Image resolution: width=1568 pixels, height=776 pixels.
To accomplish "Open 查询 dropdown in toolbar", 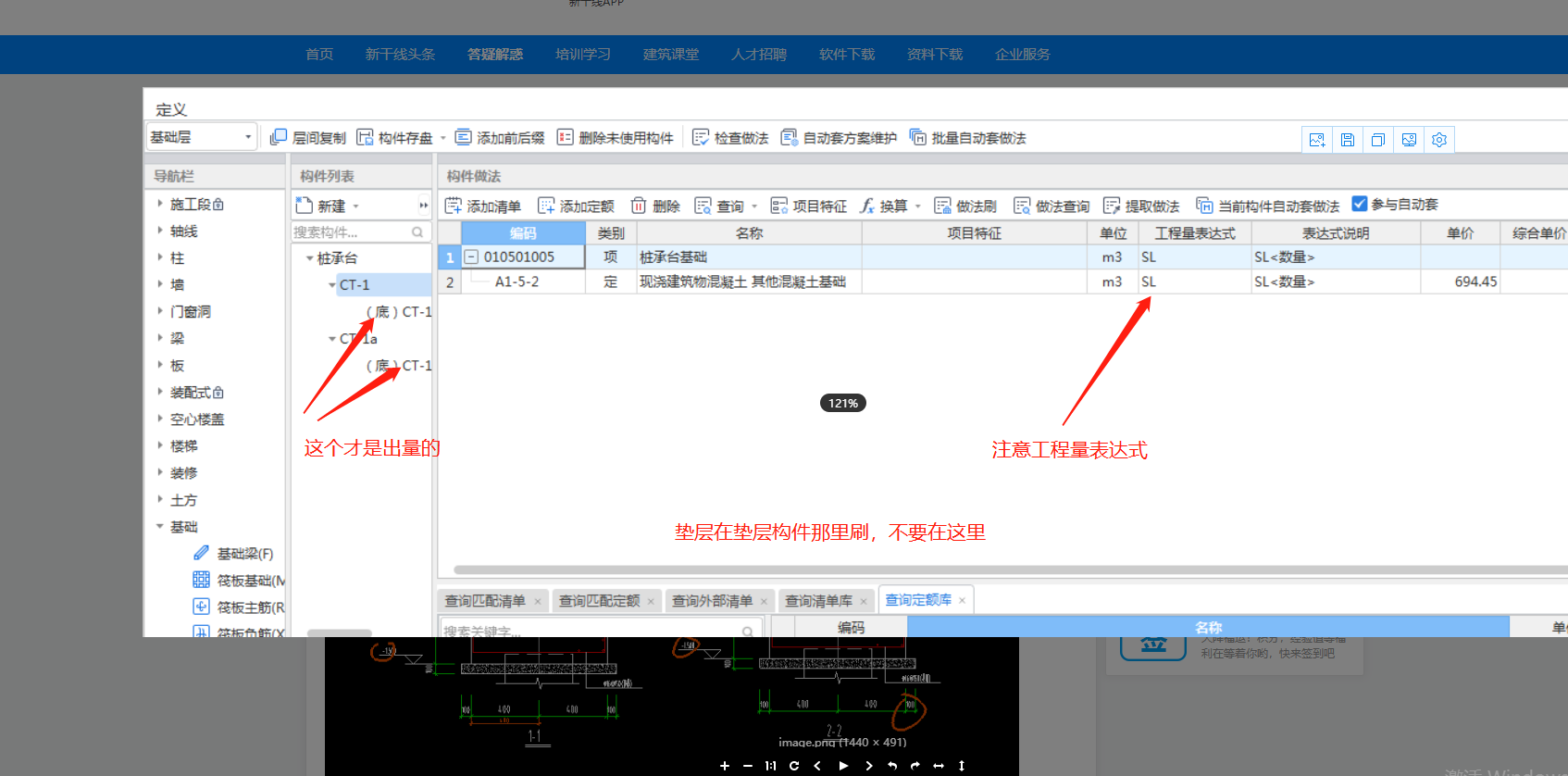I will (x=754, y=207).
